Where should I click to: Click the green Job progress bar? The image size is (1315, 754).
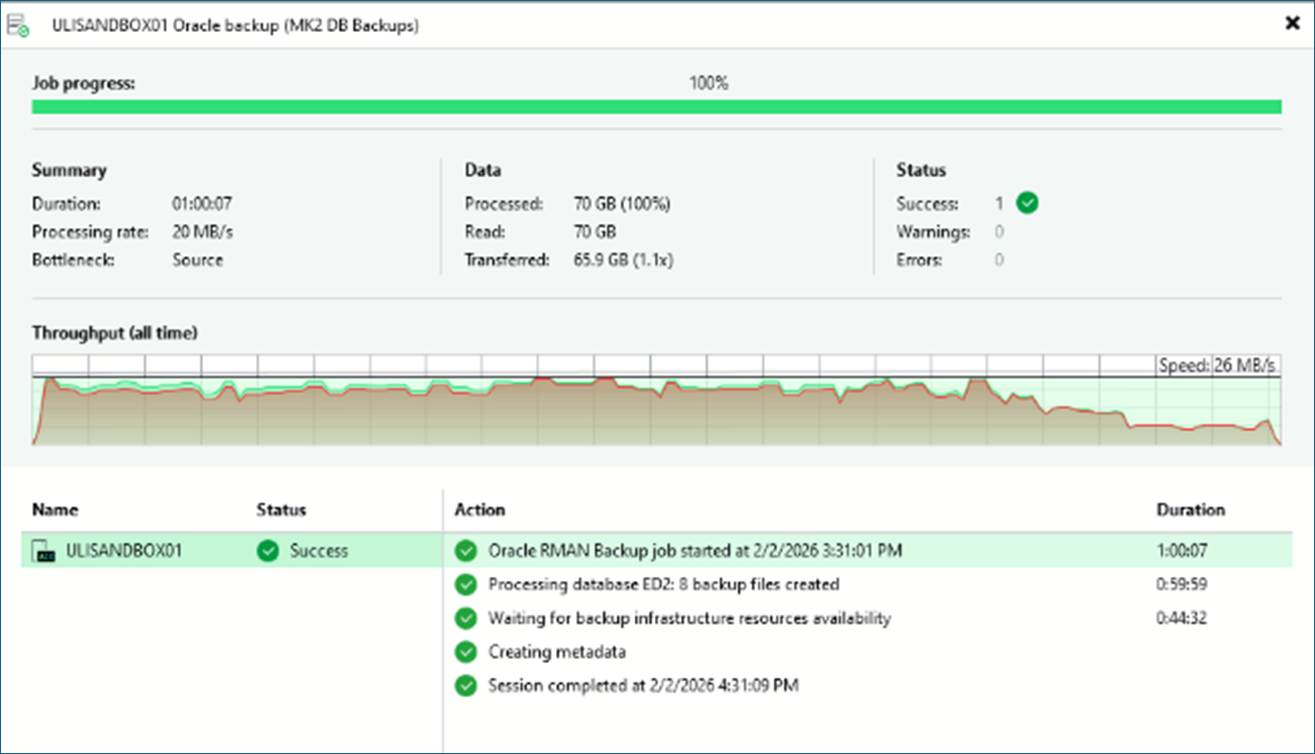click(x=656, y=107)
